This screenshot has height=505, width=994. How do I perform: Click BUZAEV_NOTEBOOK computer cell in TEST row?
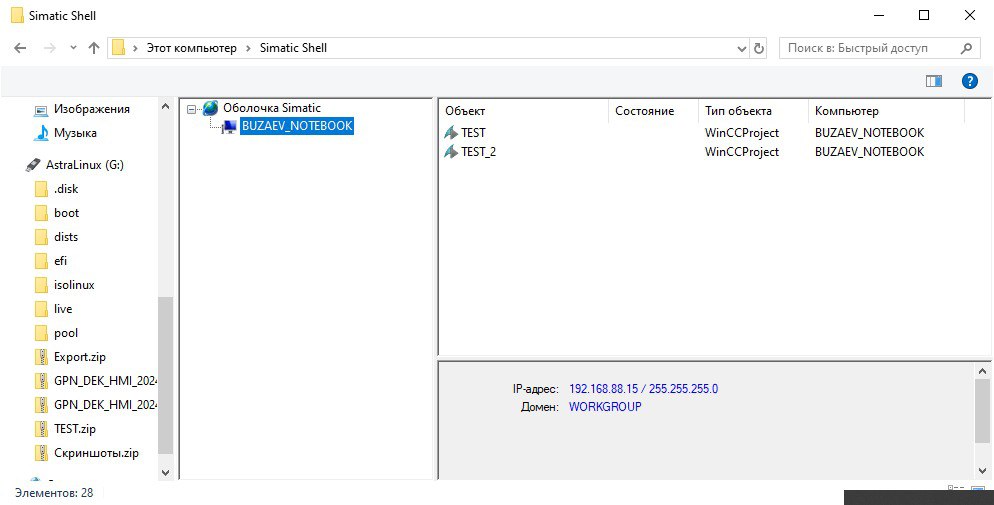(869, 132)
